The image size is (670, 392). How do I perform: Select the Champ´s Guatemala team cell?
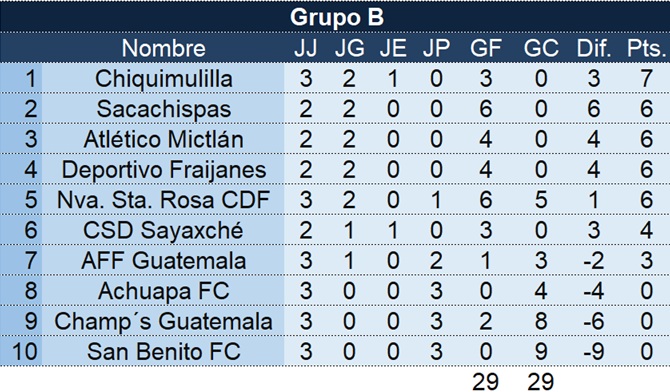163,321
